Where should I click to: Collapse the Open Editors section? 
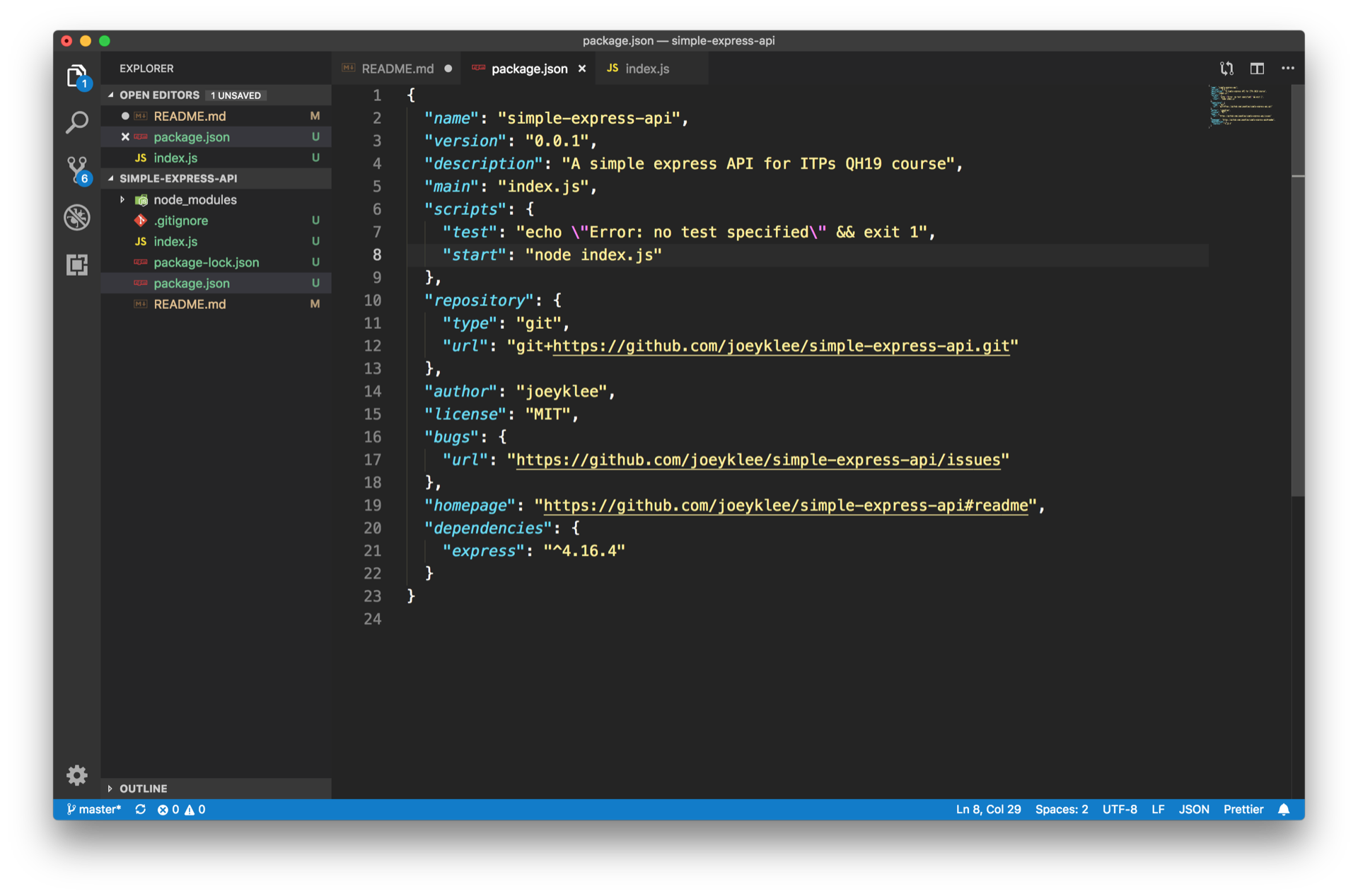pos(110,95)
